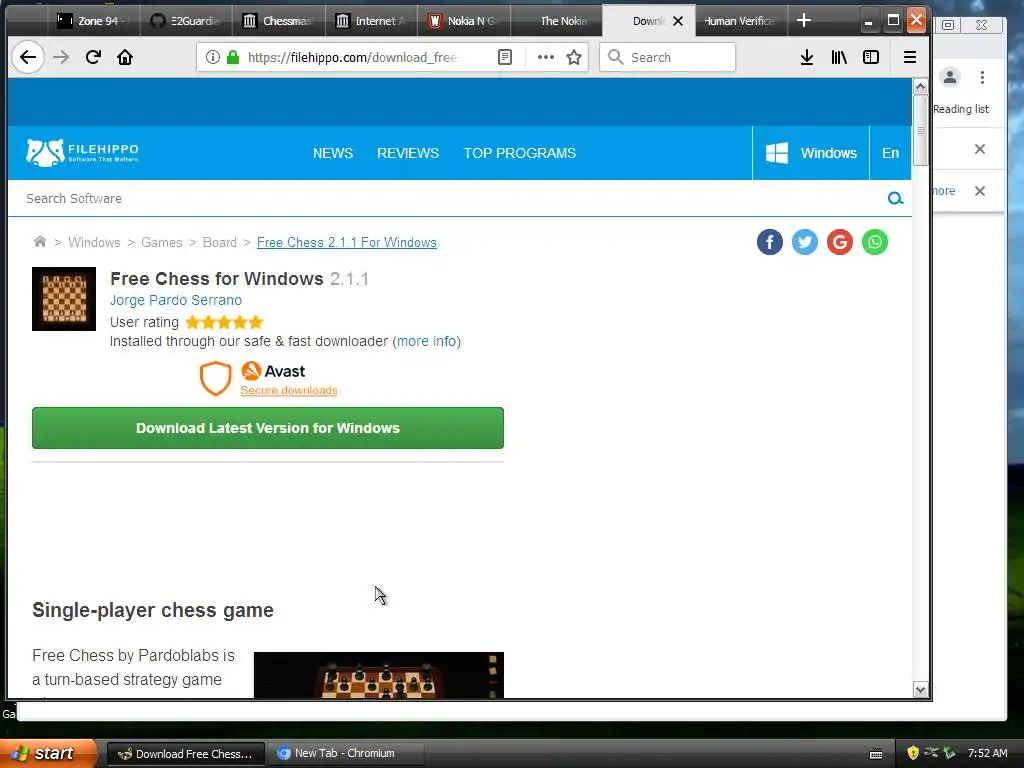Click the FileHippo logo
This screenshot has width=1024, height=768.
tap(82, 153)
